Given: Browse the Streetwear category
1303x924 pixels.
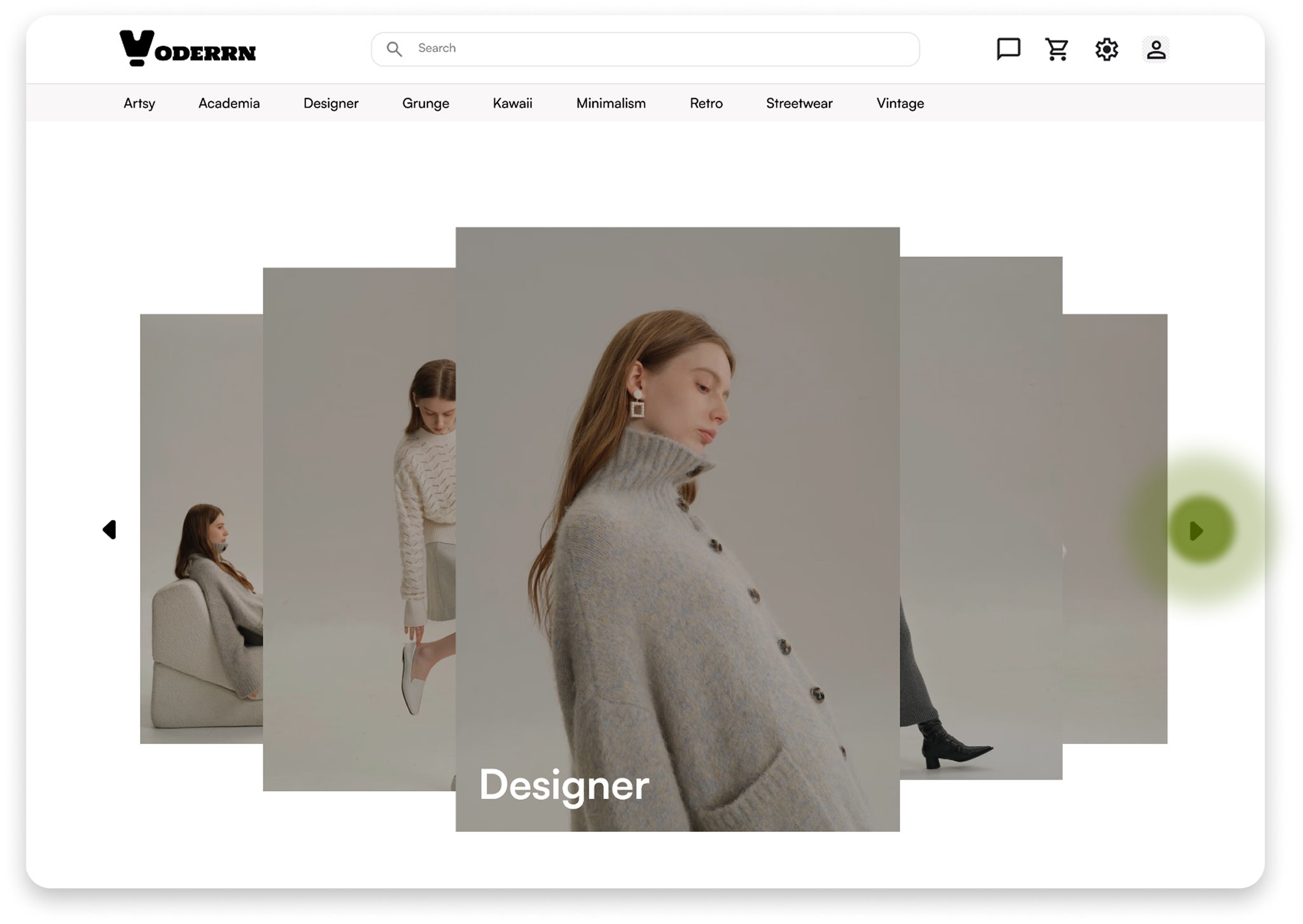Looking at the screenshot, I should tap(799, 103).
